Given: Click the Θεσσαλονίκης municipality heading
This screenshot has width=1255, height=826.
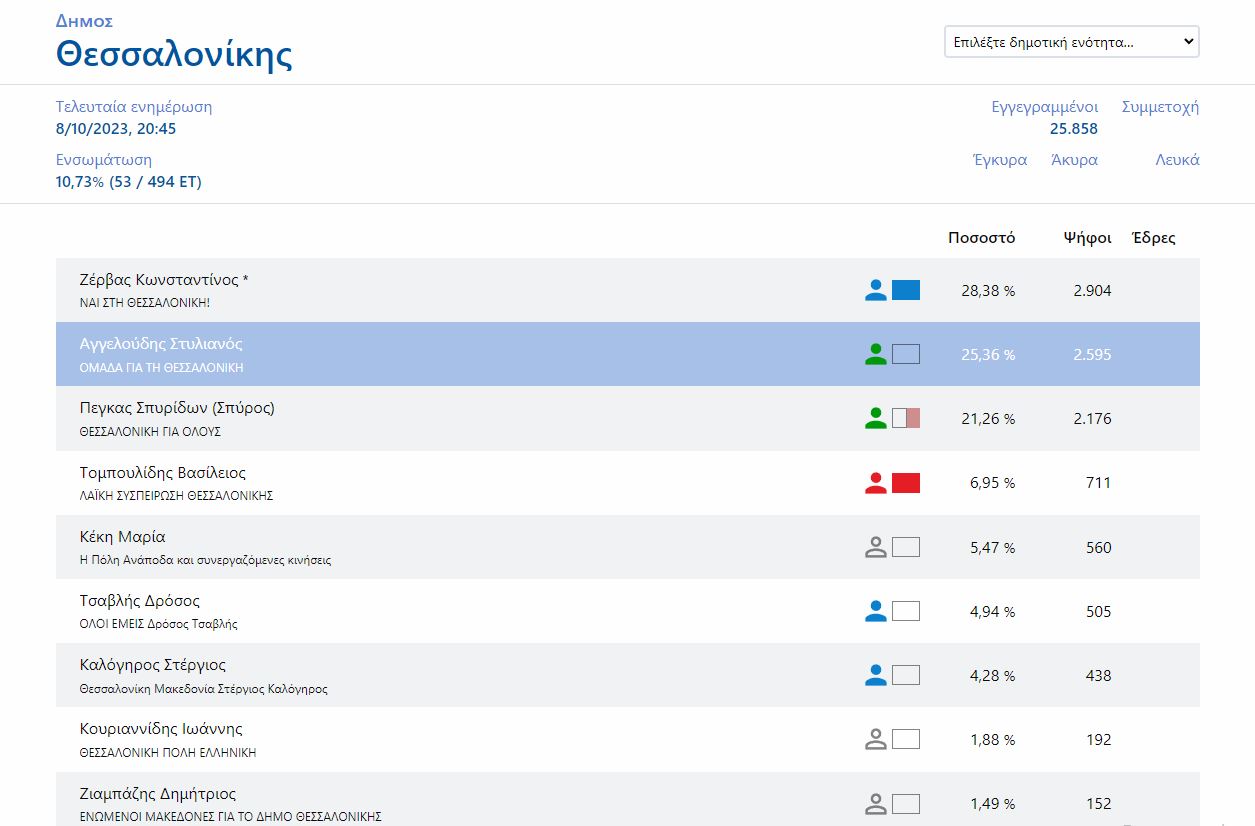Looking at the screenshot, I should (x=174, y=53).
